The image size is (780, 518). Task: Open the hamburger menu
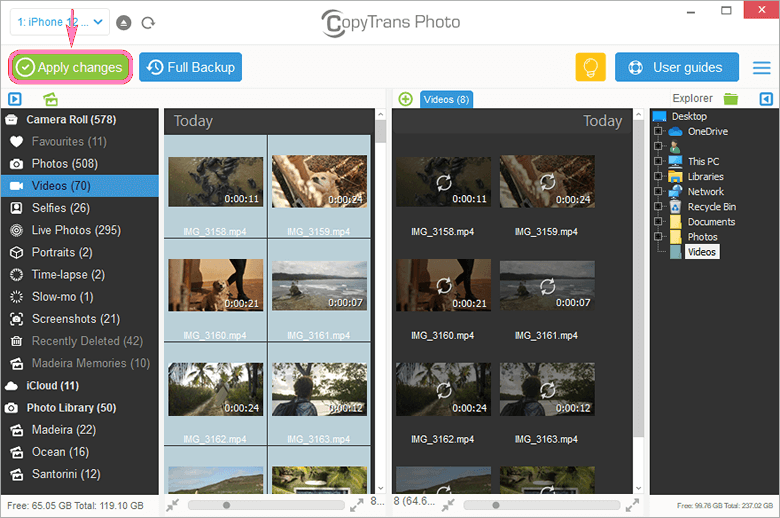tap(762, 68)
